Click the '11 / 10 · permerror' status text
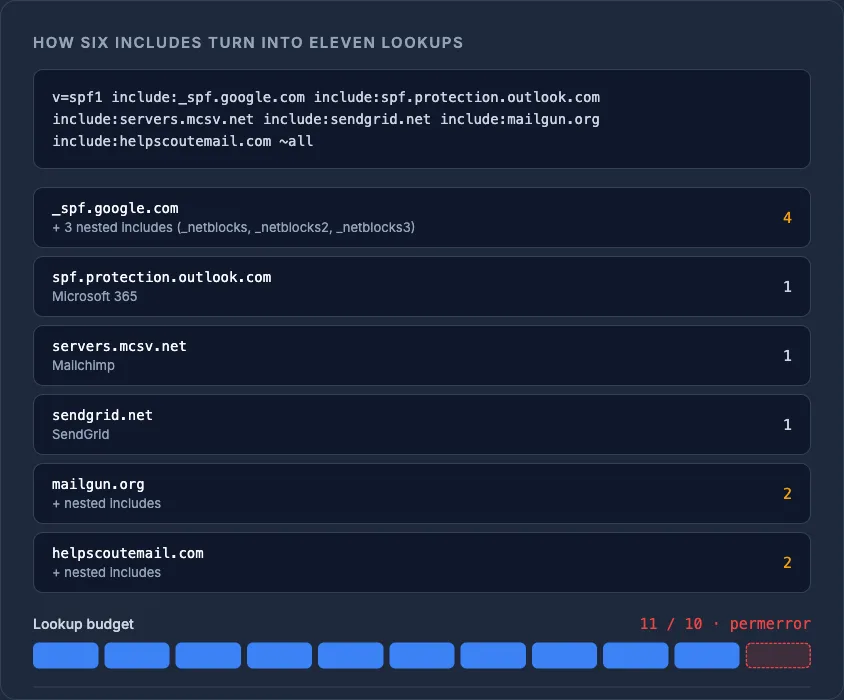 pyautogui.click(x=725, y=624)
